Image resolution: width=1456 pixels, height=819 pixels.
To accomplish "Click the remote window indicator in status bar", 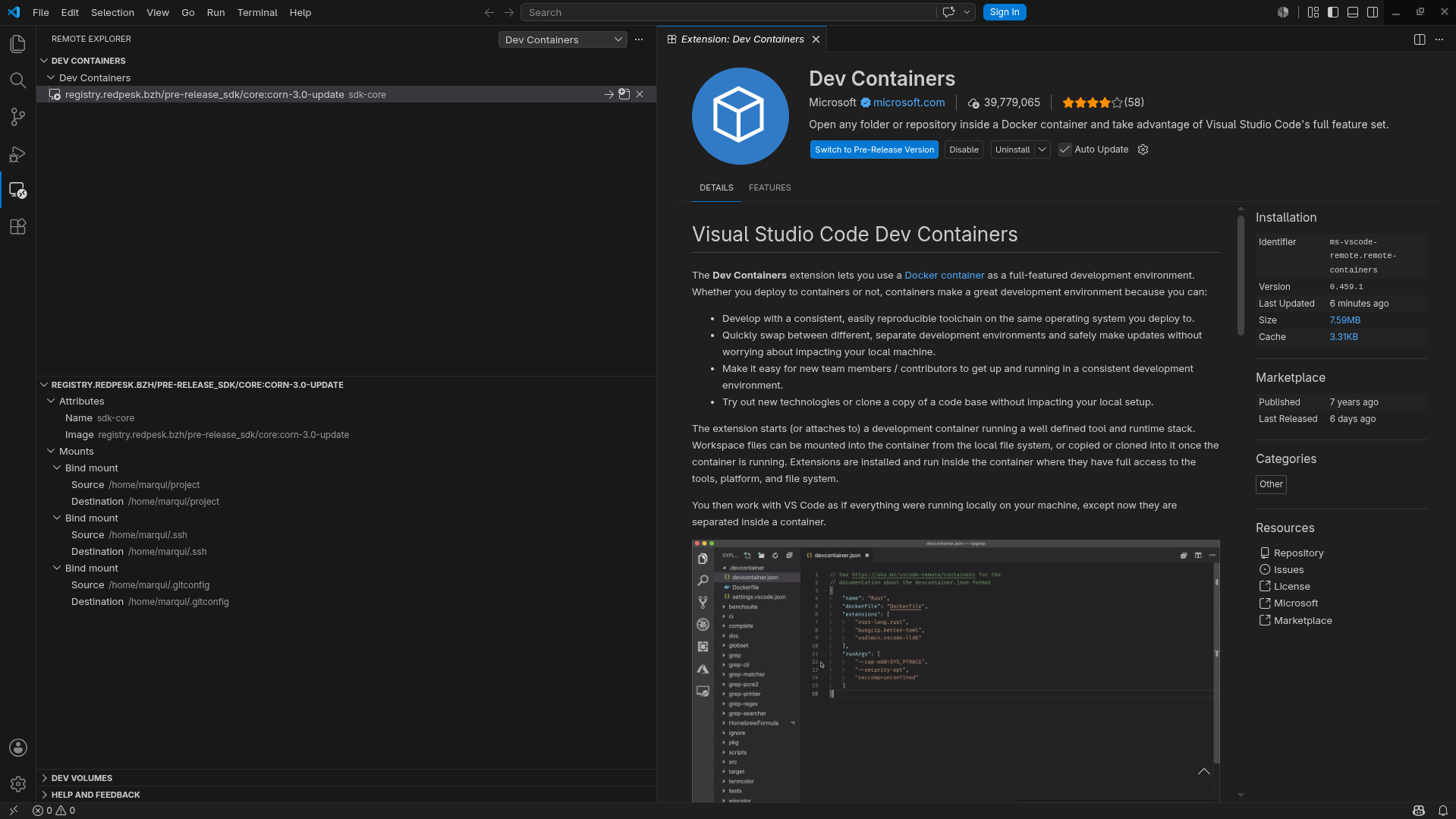I will (x=13, y=811).
